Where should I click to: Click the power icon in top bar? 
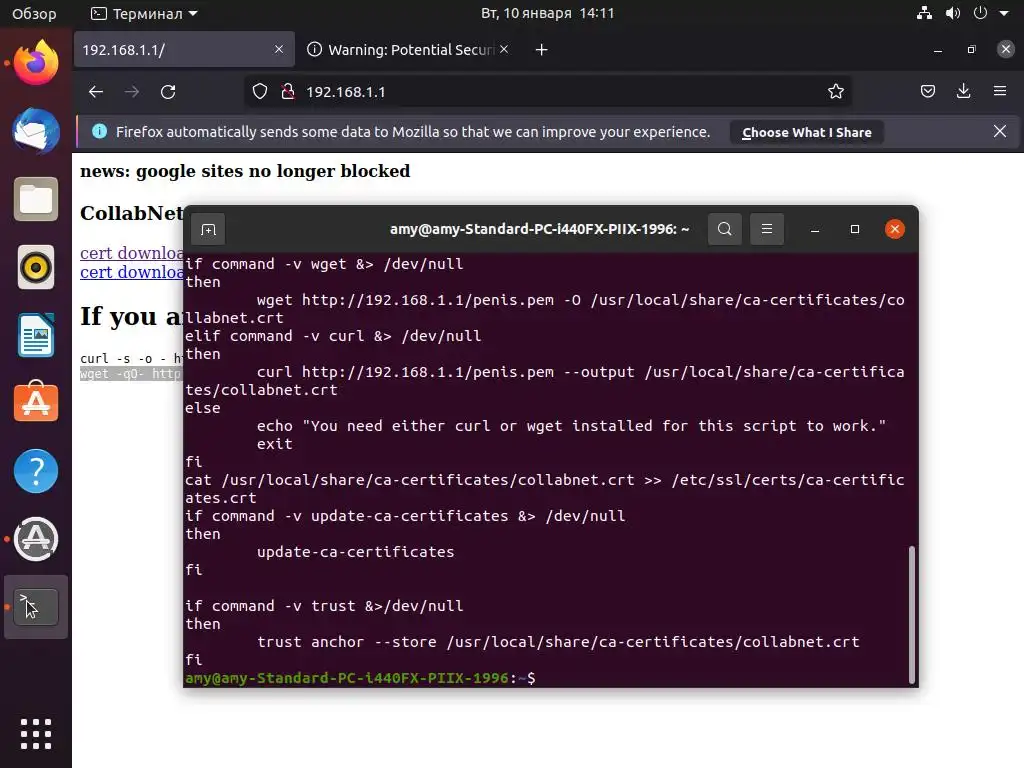980,13
